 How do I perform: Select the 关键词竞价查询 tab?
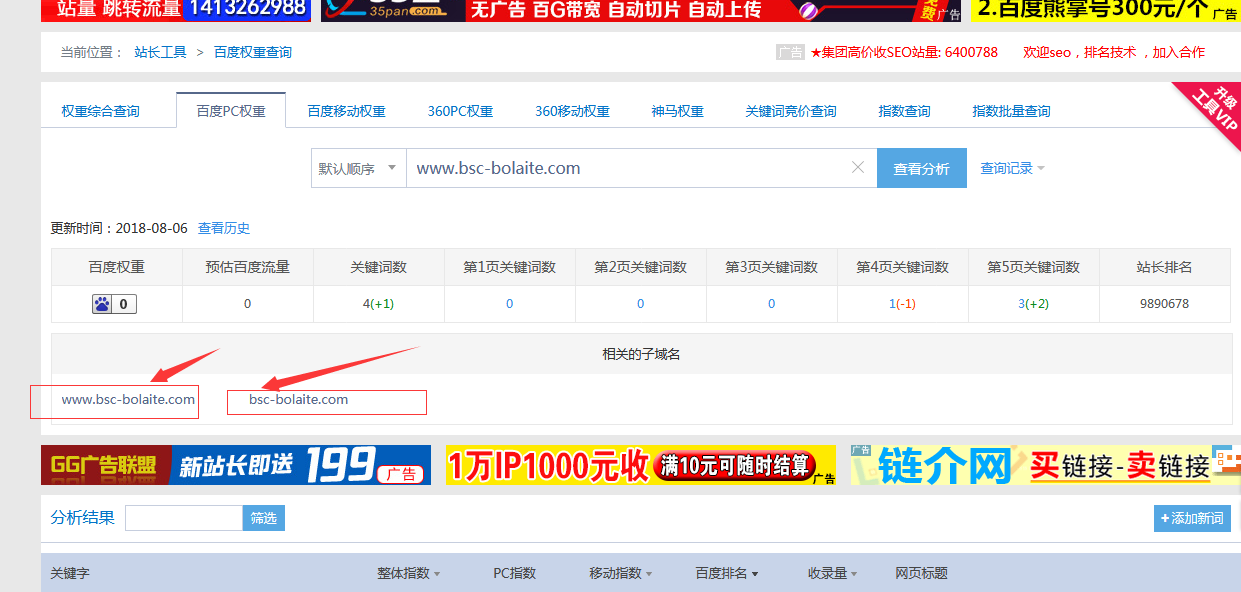pyautogui.click(x=790, y=111)
